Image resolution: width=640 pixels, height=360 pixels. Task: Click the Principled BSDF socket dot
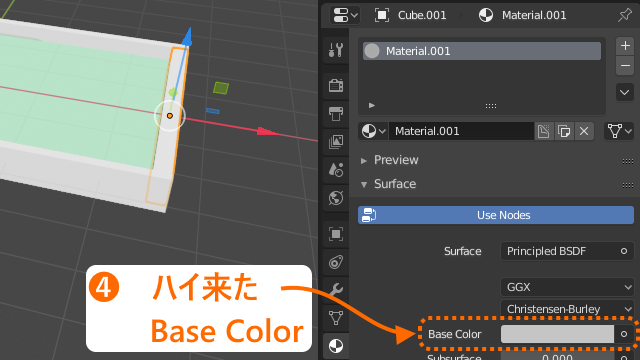coord(624,251)
